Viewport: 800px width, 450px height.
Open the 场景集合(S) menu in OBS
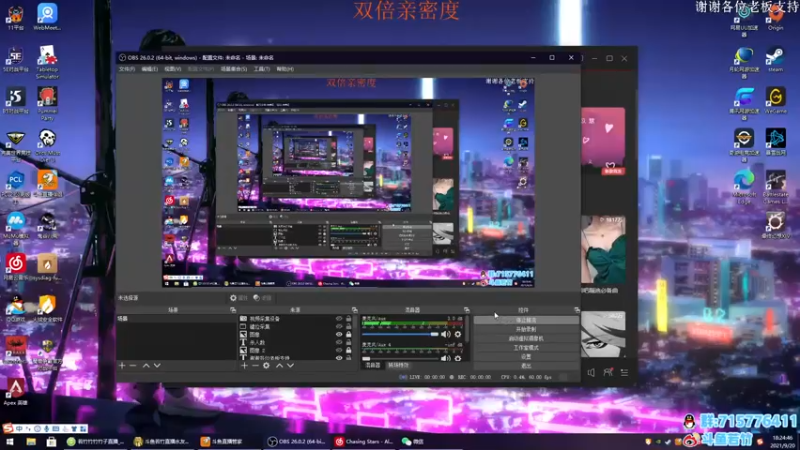point(234,69)
